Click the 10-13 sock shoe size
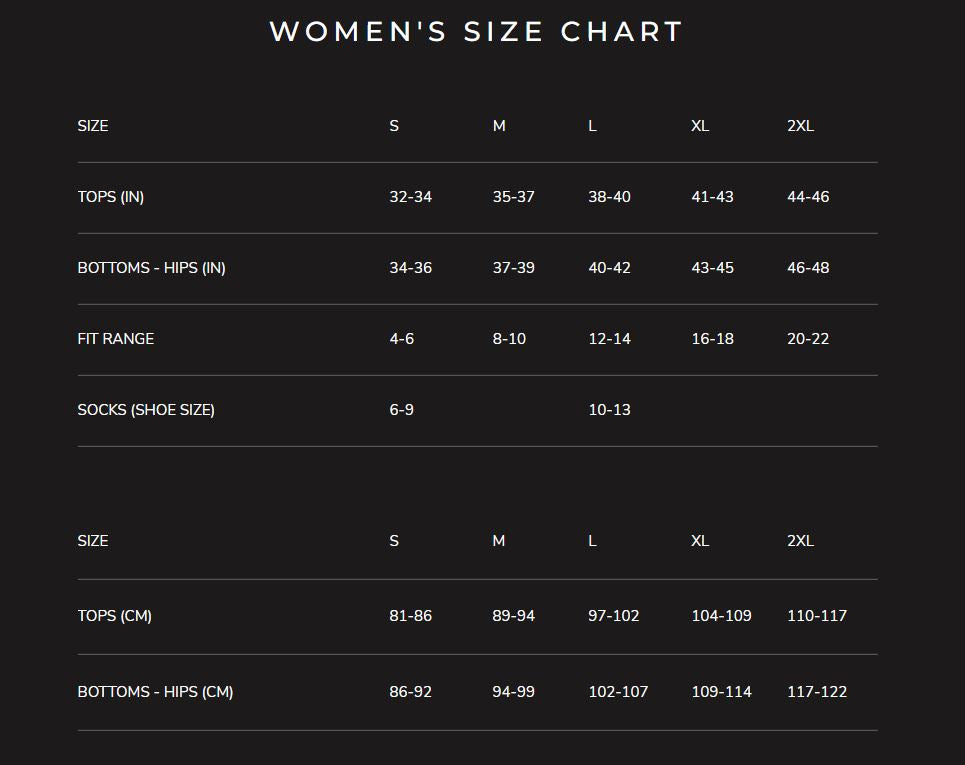965x765 pixels. [x=609, y=410]
